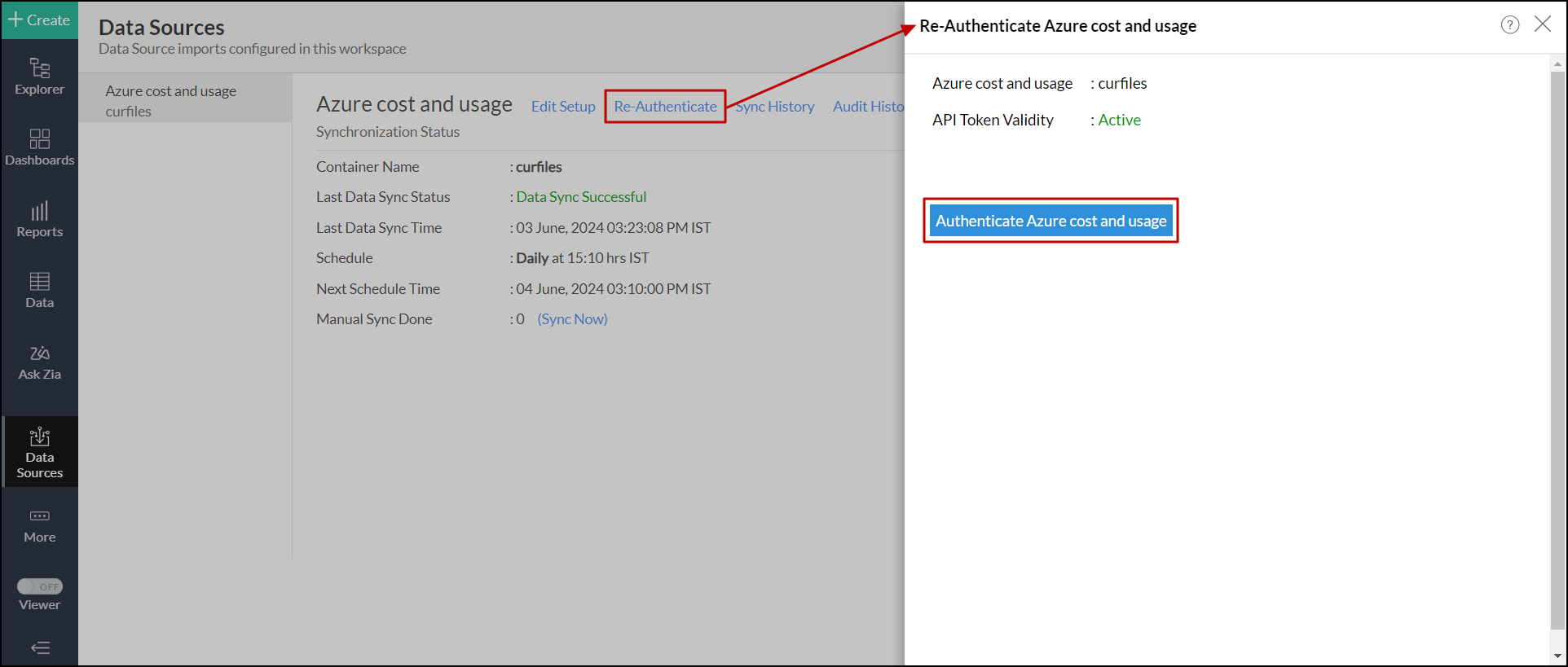Click the panel scrollbar down arrow
The image size is (1568, 667).
[x=1557, y=656]
